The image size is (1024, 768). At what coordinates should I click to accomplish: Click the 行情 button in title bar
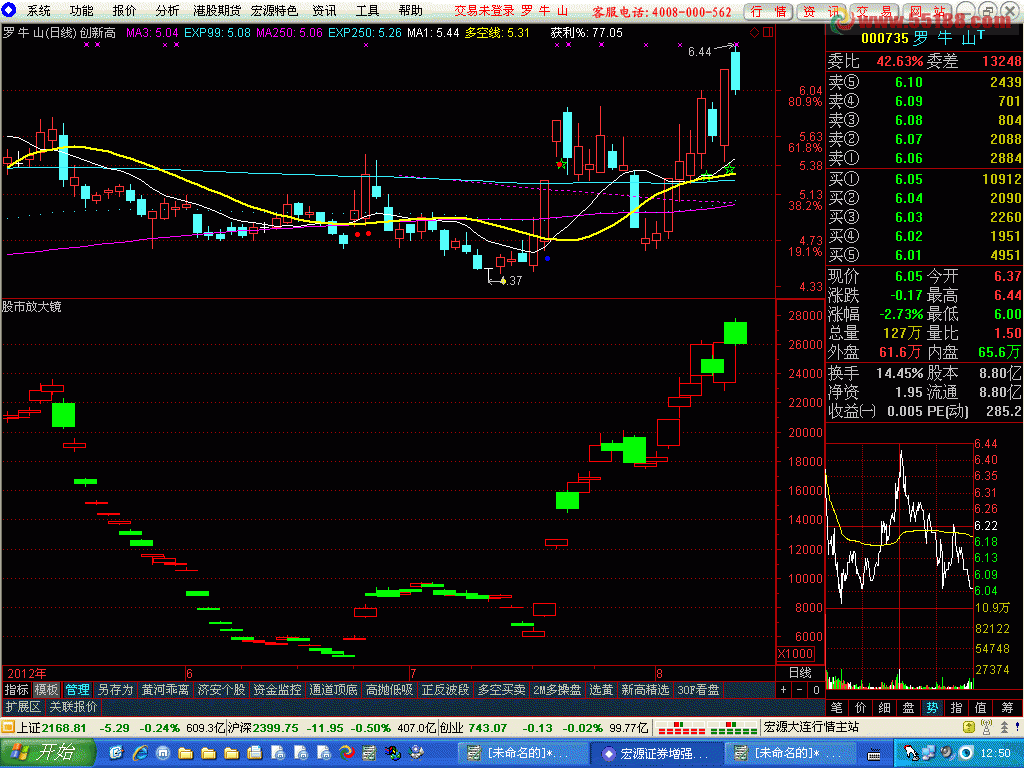tap(768, 11)
